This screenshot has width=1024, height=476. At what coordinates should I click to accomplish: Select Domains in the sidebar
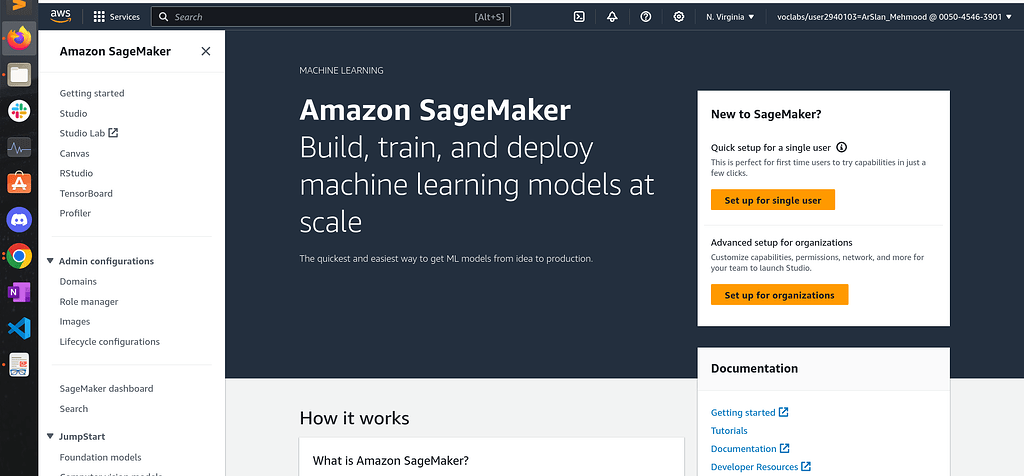78,282
